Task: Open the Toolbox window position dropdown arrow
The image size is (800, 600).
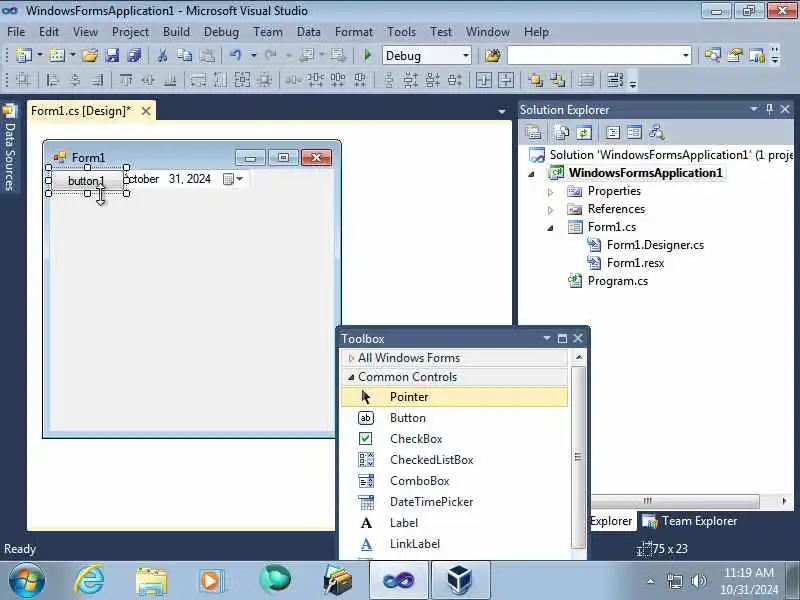Action: 547,338
